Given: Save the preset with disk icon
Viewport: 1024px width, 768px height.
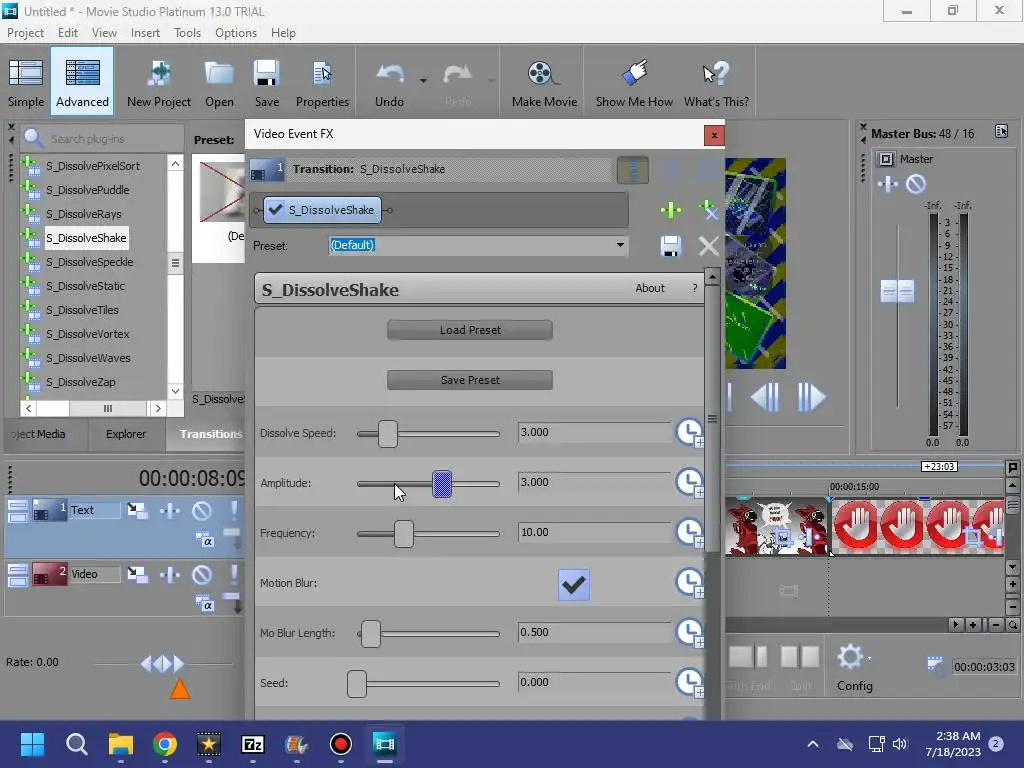Looking at the screenshot, I should pyautogui.click(x=671, y=246).
